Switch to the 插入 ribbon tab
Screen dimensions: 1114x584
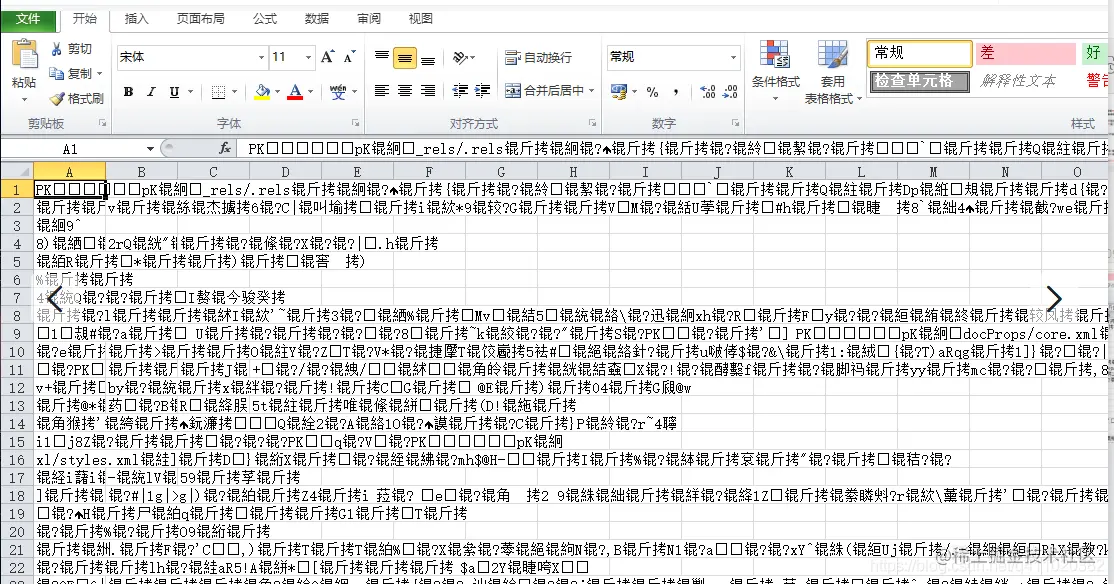[135, 18]
